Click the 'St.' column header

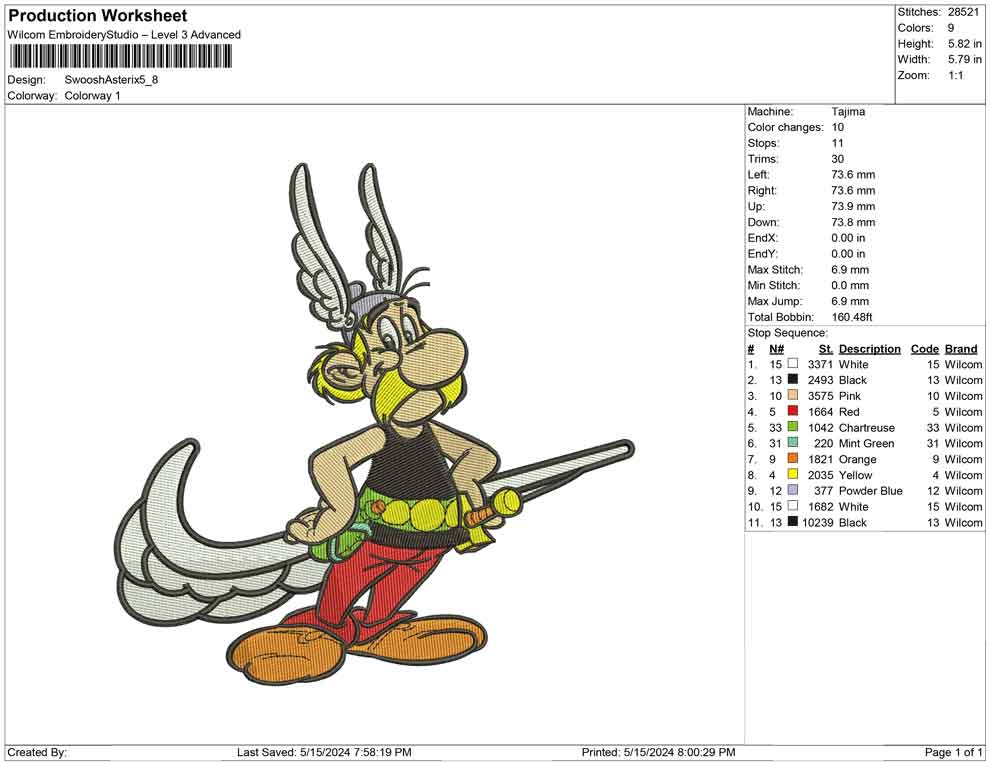pos(826,349)
